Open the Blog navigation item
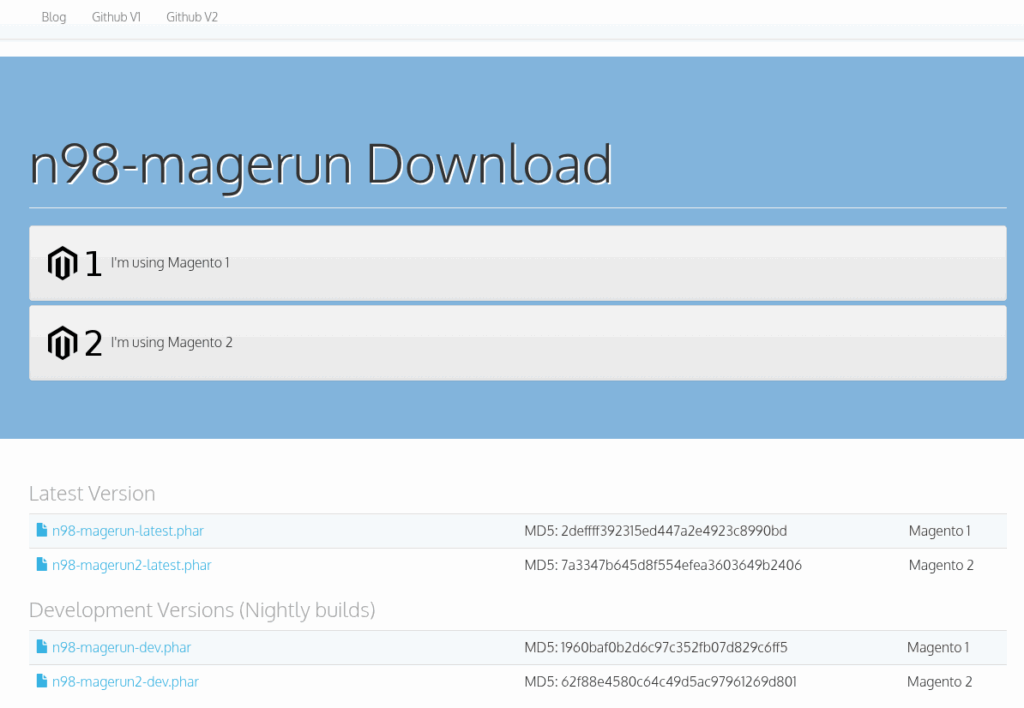 click(54, 17)
